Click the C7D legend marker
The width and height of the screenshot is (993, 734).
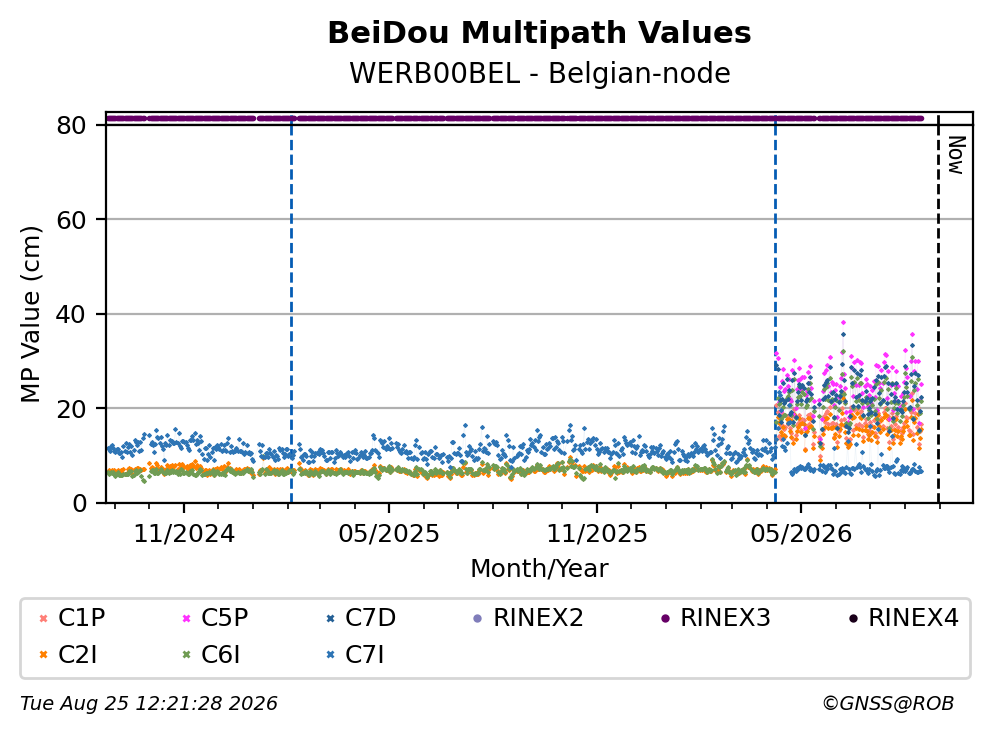[x=330, y=618]
